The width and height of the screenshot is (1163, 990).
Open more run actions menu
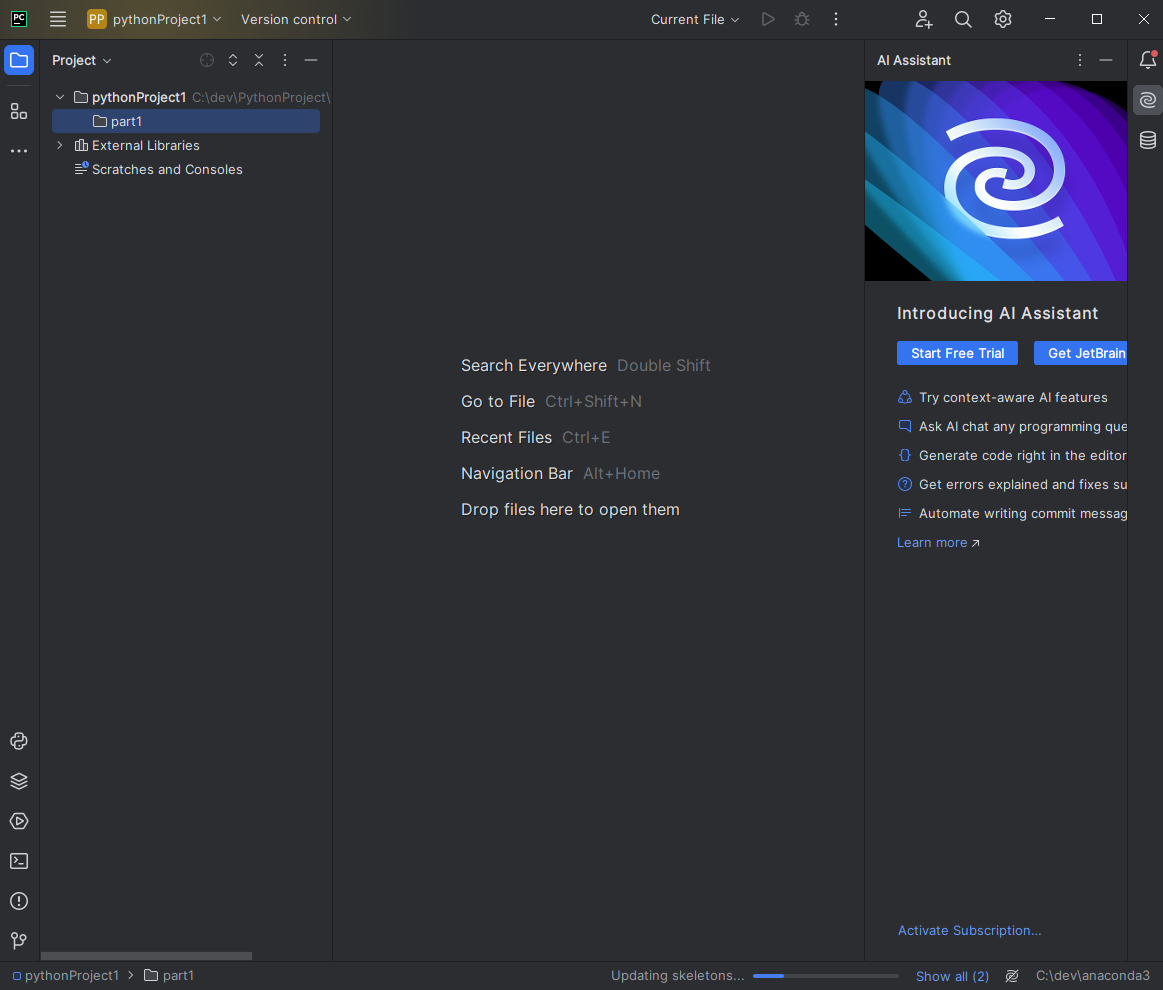click(836, 19)
